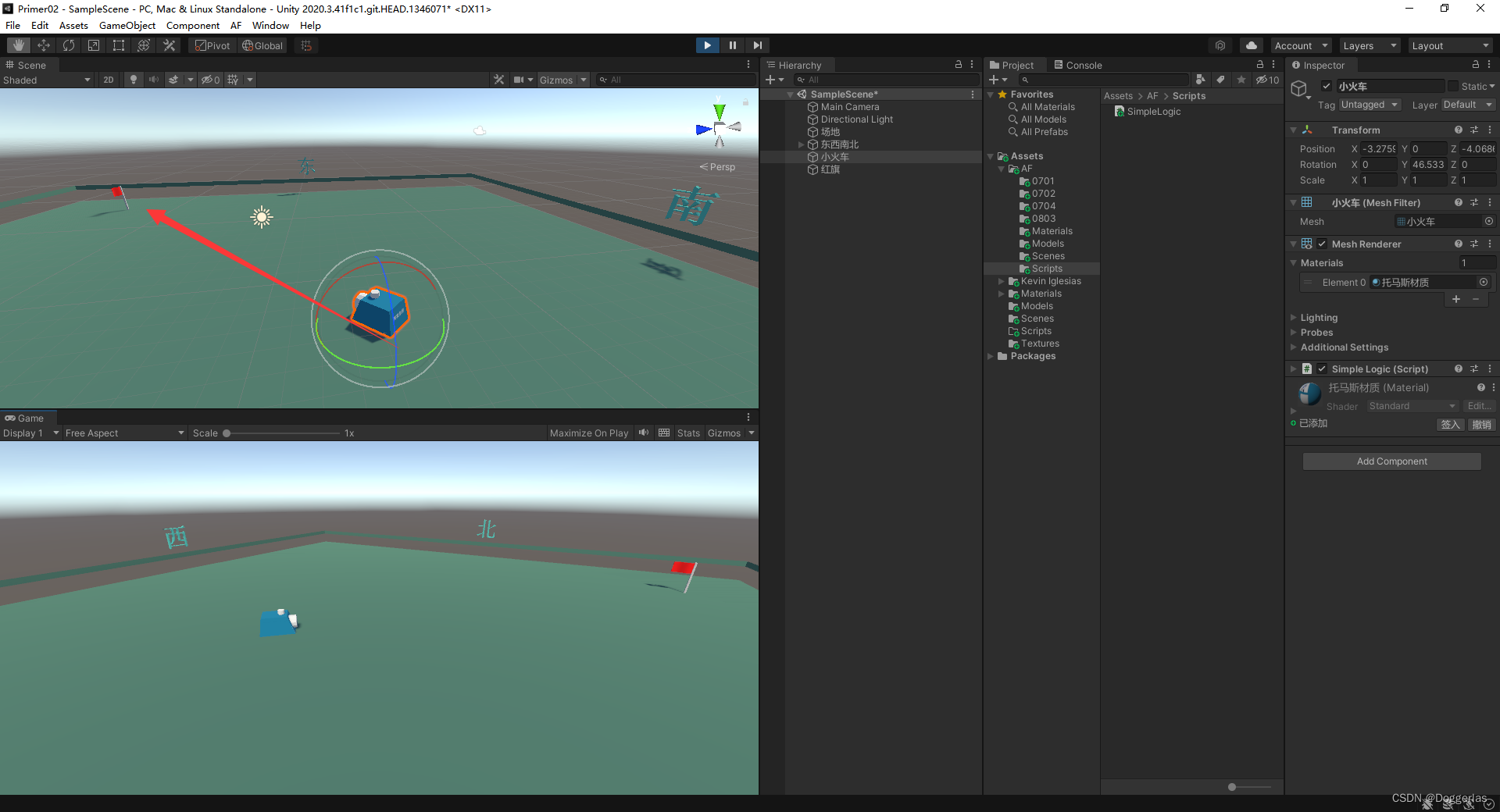Screen dimensions: 1500x812
Task: Toggle 2D scene view mode
Action: (109, 80)
